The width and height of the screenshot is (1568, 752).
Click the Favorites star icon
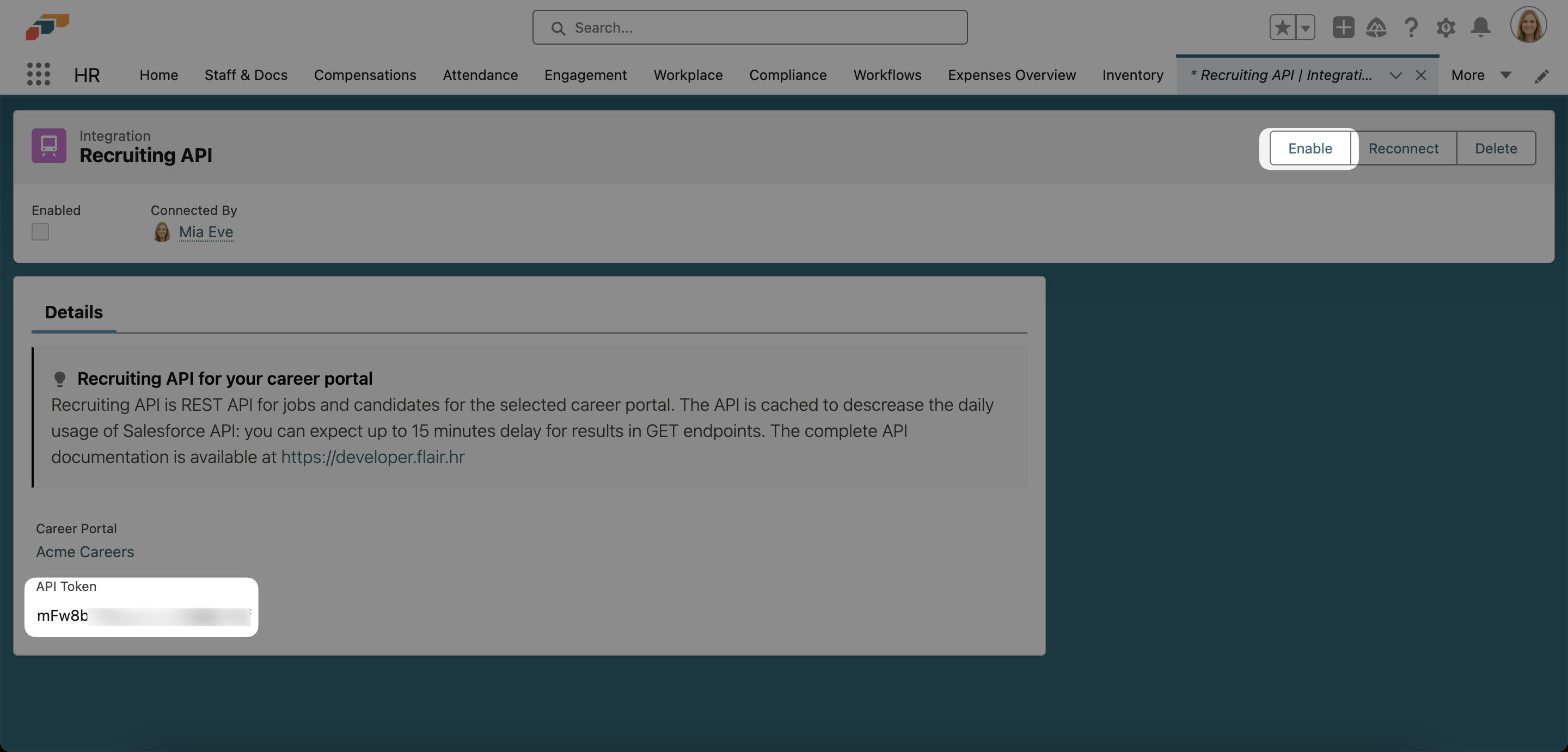[x=1282, y=27]
